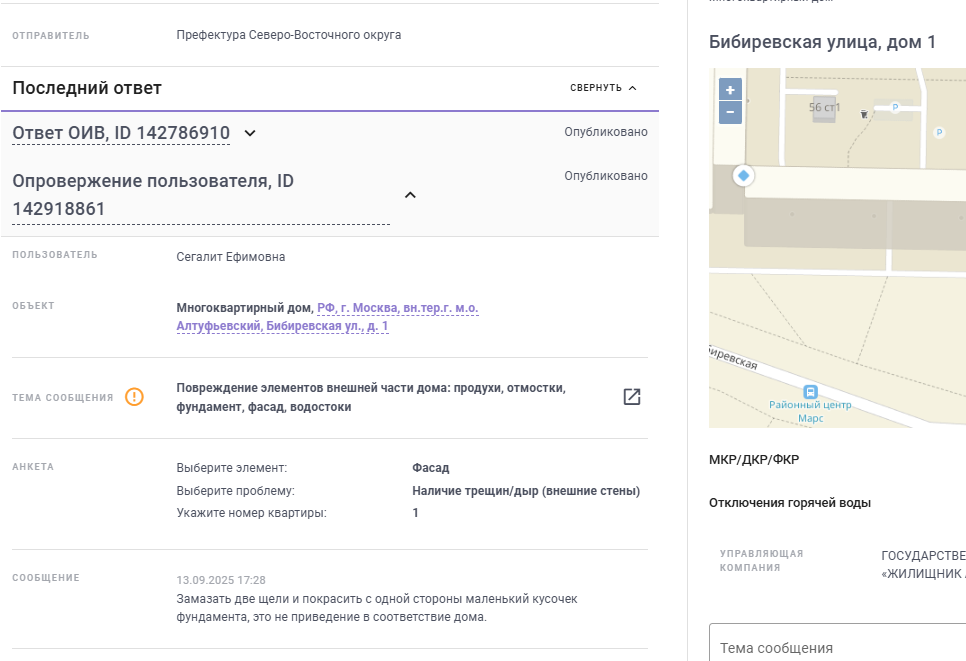The width and height of the screenshot is (966, 661).
Task: Select the МКР/ДКР/ФКР item
Action: 754,460
